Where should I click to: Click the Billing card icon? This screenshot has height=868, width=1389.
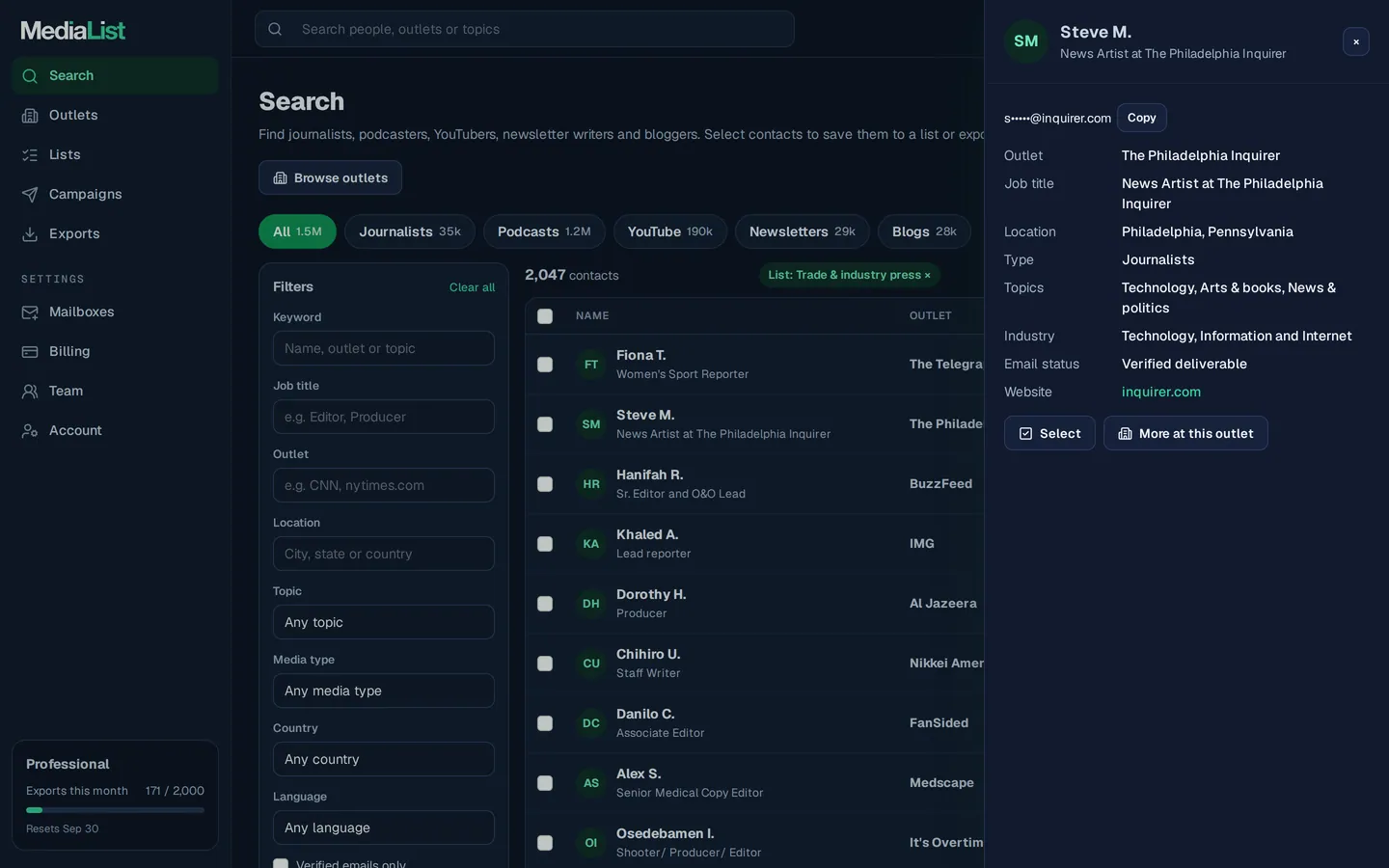30,352
